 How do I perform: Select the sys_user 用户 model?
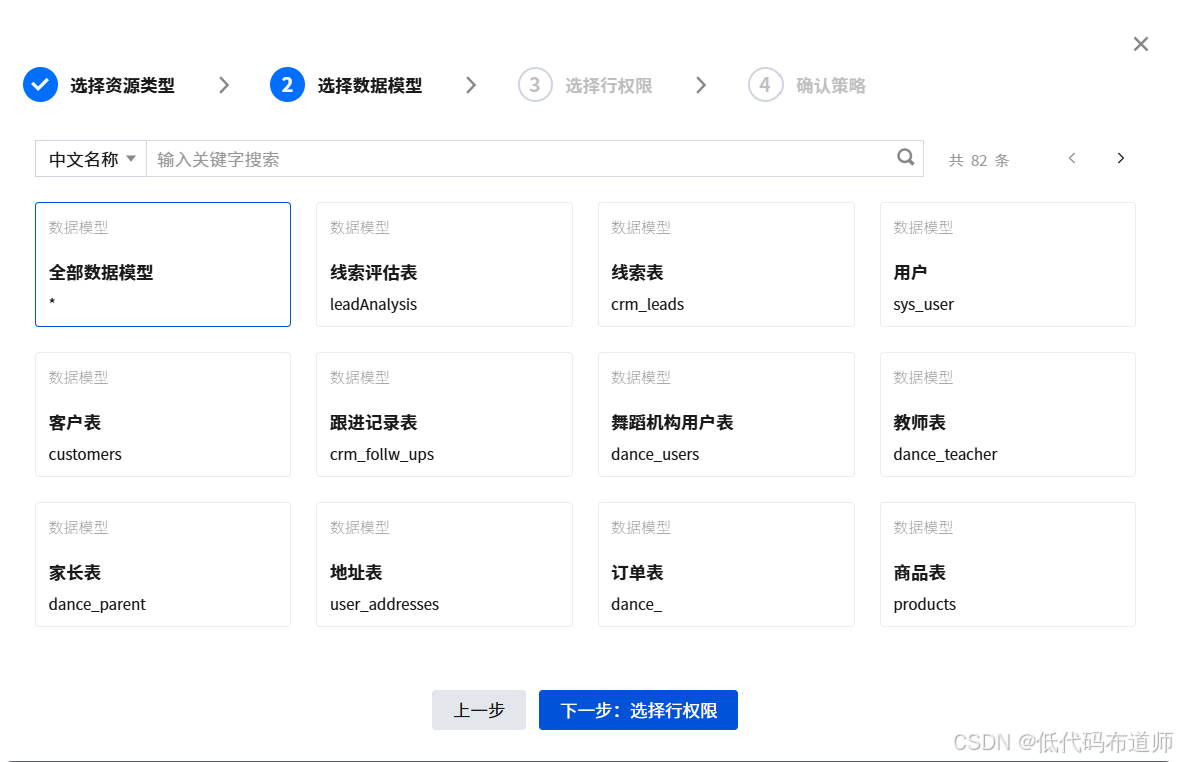coord(1007,264)
